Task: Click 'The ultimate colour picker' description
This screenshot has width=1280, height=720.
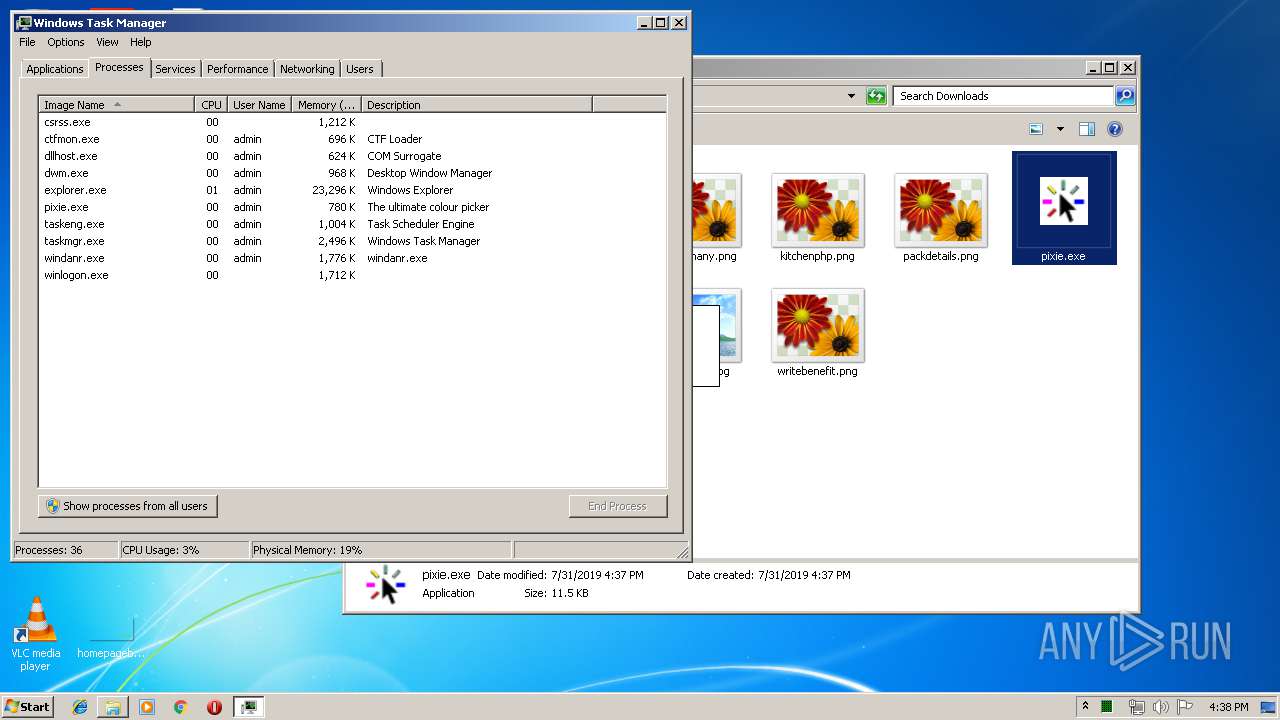Action: tap(428, 207)
